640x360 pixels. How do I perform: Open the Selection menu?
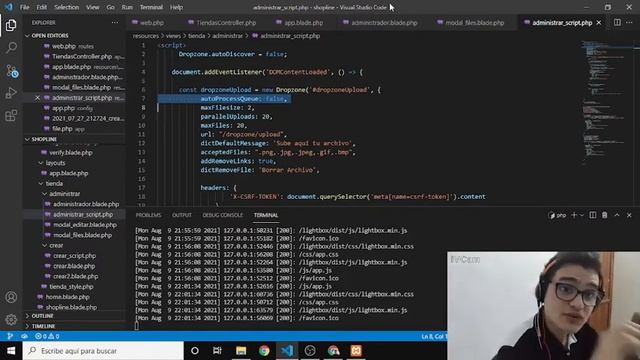click(67, 7)
